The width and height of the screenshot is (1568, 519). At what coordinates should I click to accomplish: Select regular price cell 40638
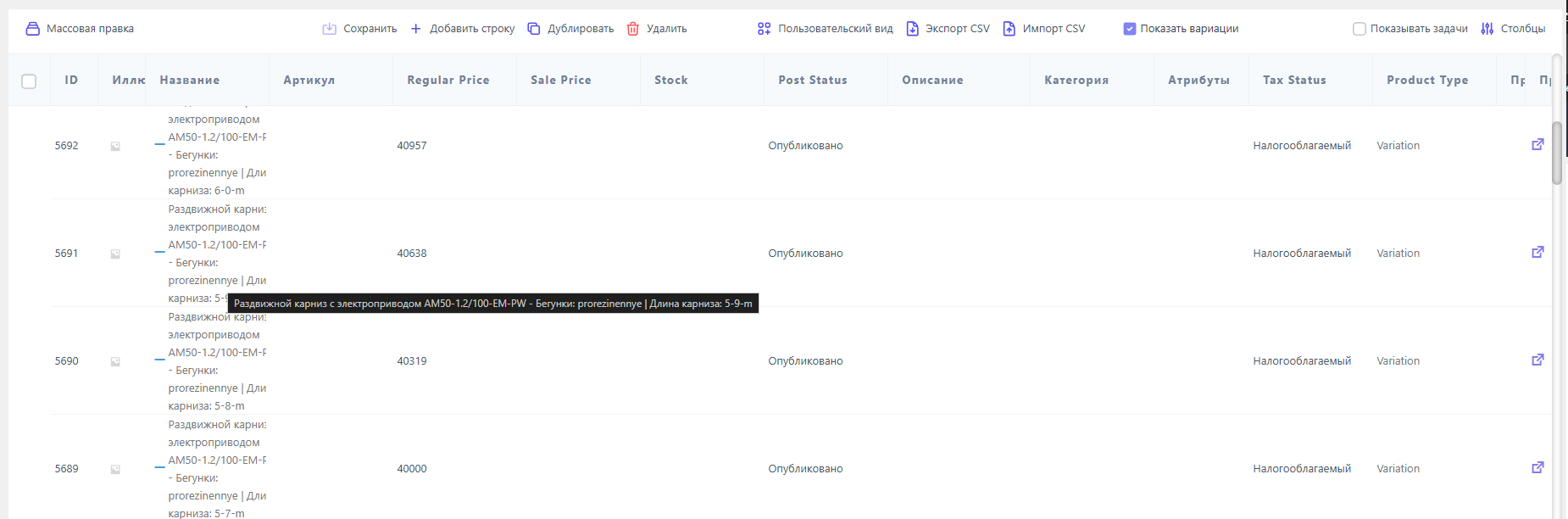[x=412, y=254]
